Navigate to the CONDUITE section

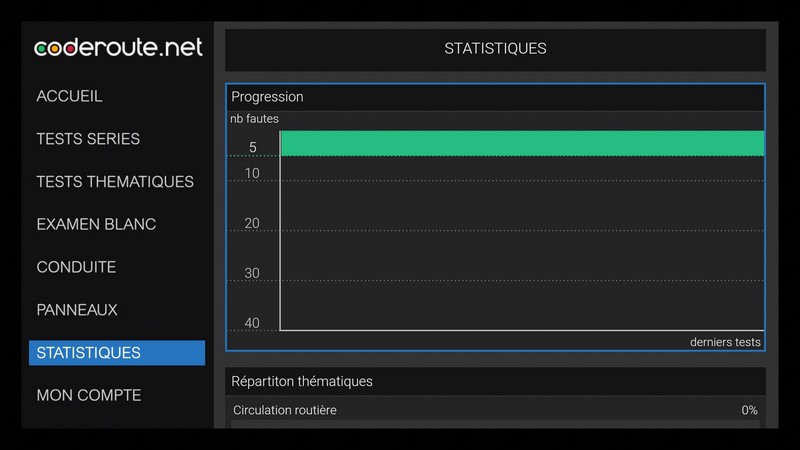[x=76, y=267]
